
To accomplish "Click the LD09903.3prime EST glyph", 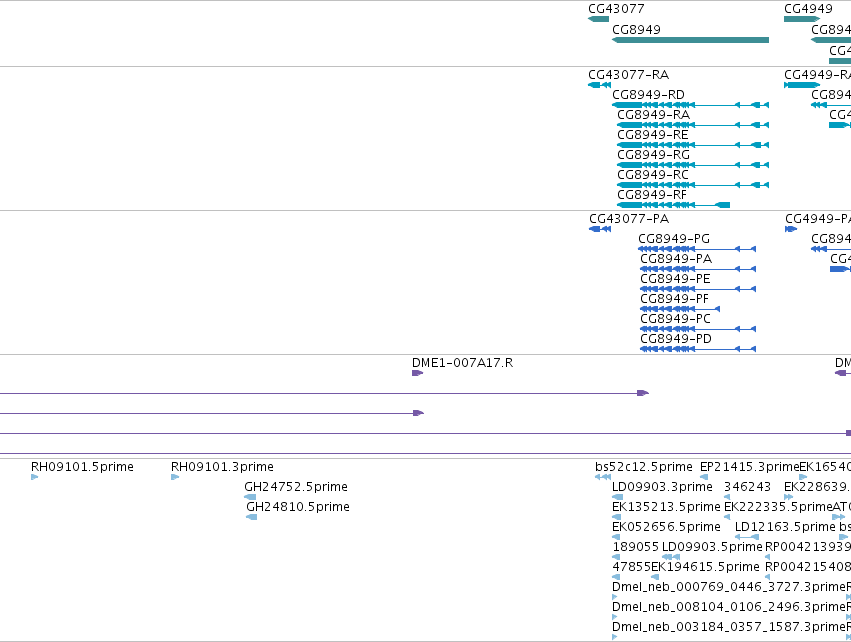I will (x=618, y=497).
